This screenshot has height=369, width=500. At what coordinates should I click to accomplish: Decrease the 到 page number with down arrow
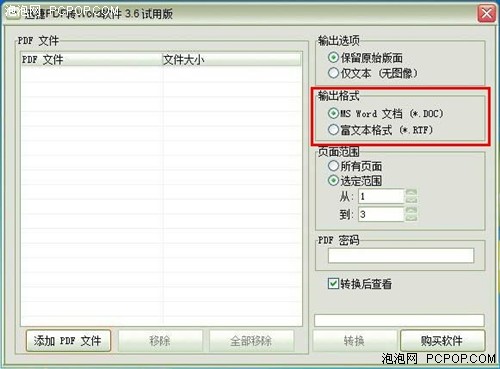tap(411, 218)
